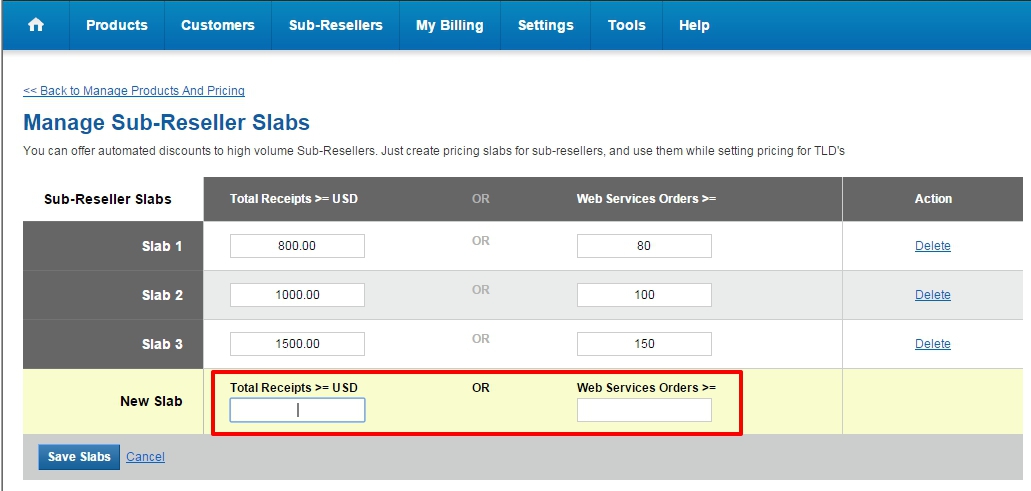The image size is (1031, 491).
Task: Open the Customers menu
Action: tap(218, 25)
